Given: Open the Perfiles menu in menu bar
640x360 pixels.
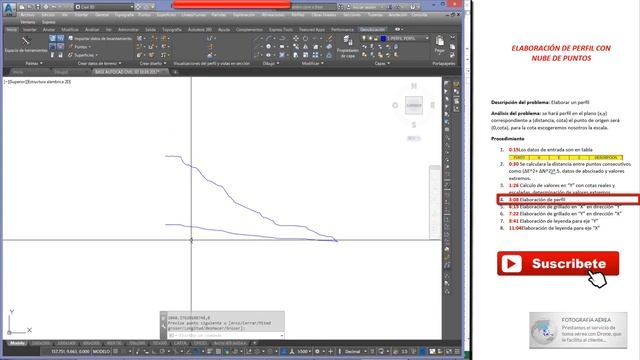Looking at the screenshot, I should (x=298, y=15).
